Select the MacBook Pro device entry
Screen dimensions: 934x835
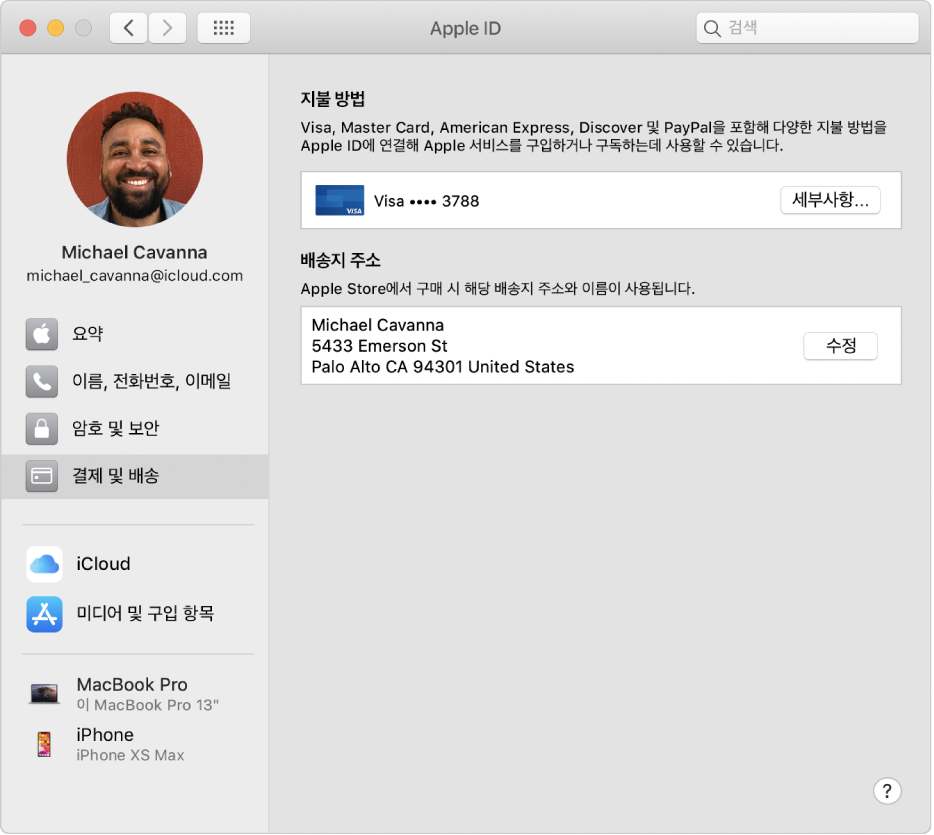pos(135,694)
